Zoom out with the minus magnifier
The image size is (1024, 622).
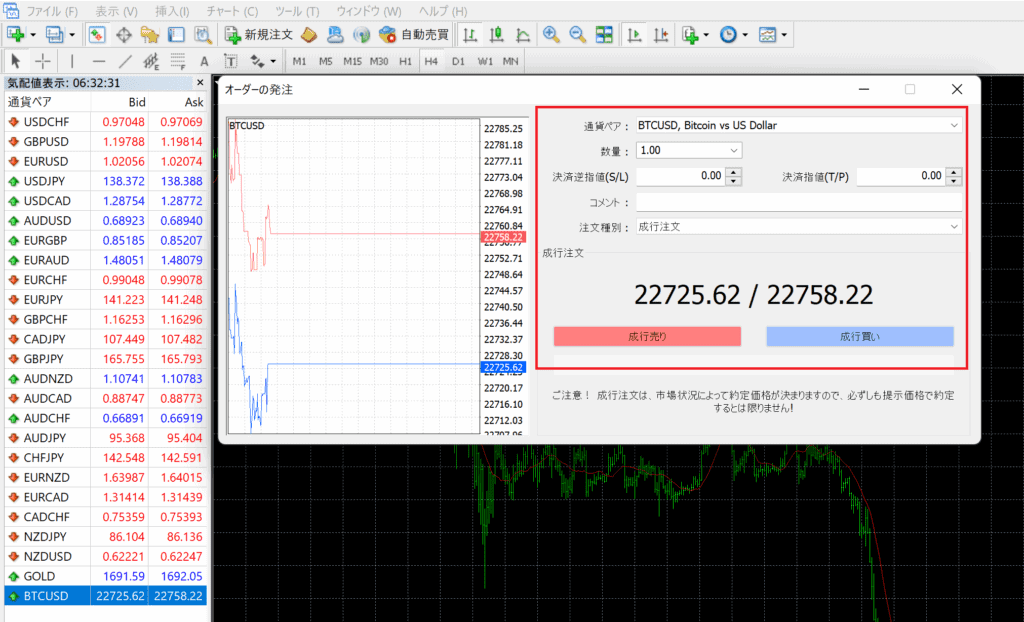(577, 34)
